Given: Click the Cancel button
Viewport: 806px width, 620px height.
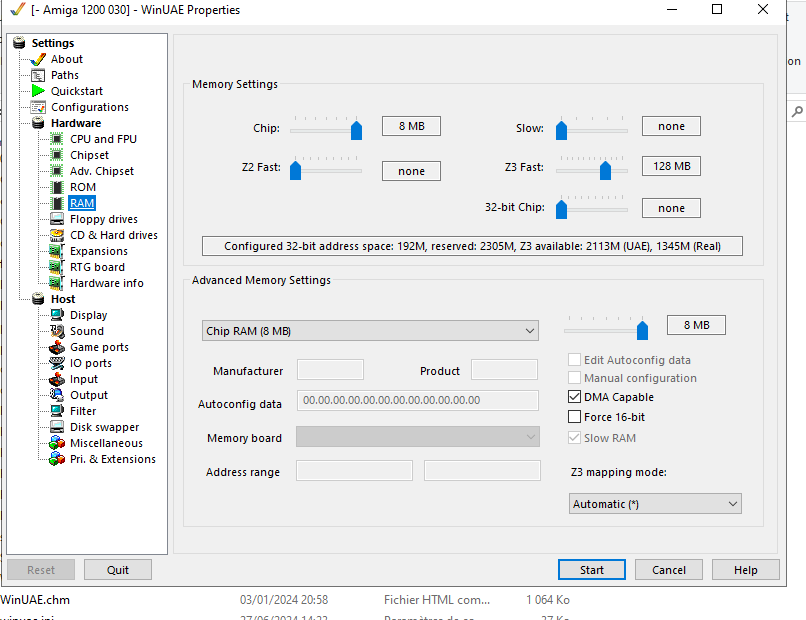Looking at the screenshot, I should pos(668,570).
